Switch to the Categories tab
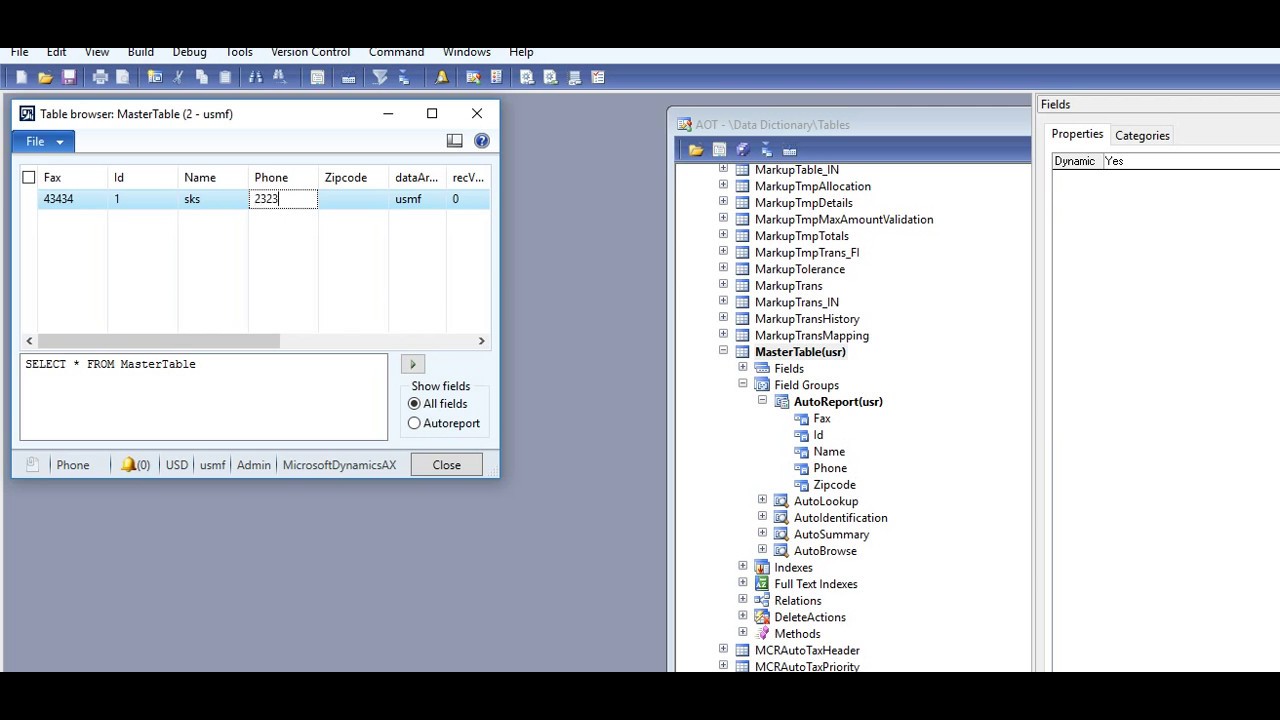Image resolution: width=1280 pixels, height=720 pixels. tap(1142, 135)
